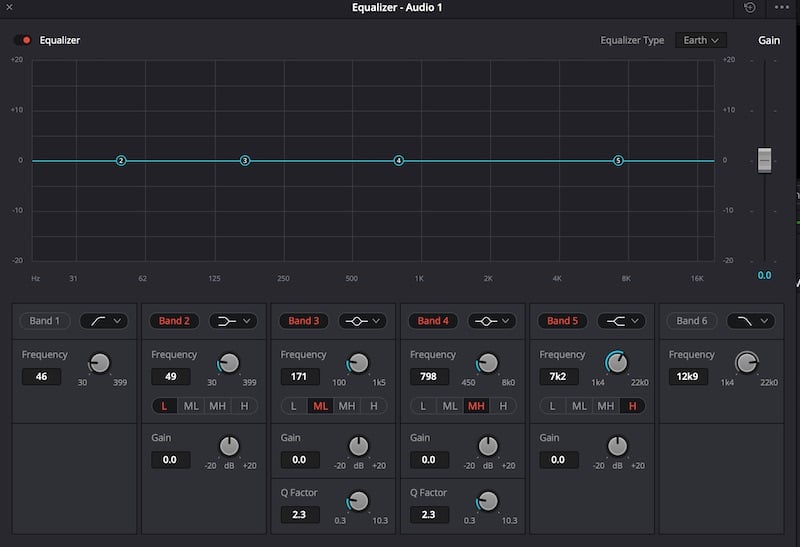The width and height of the screenshot is (800, 547).
Task: Click the output Gain slider handle
Action: [765, 160]
